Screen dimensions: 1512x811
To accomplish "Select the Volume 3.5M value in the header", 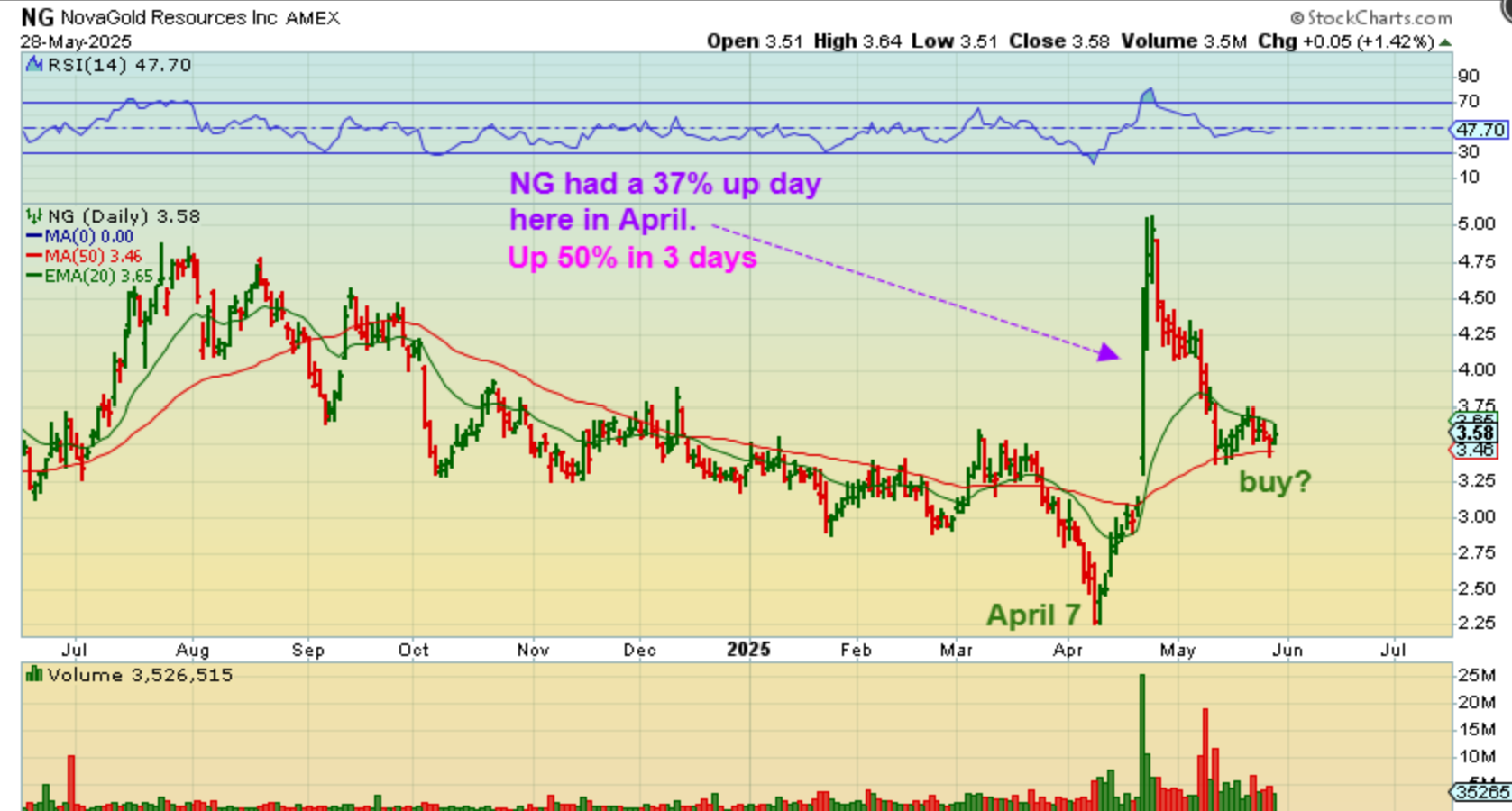I will click(x=1184, y=41).
